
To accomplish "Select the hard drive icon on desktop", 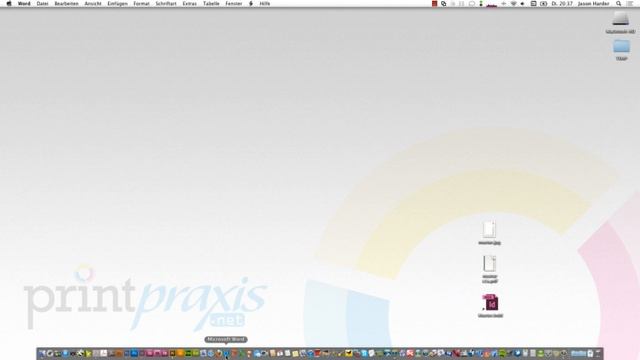I will [621, 19].
